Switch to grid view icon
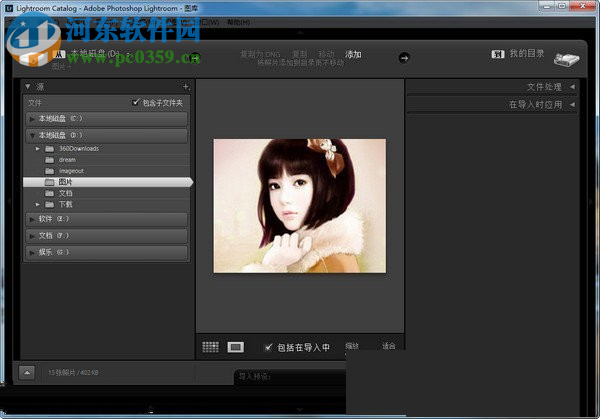600x419 pixels. point(210,347)
